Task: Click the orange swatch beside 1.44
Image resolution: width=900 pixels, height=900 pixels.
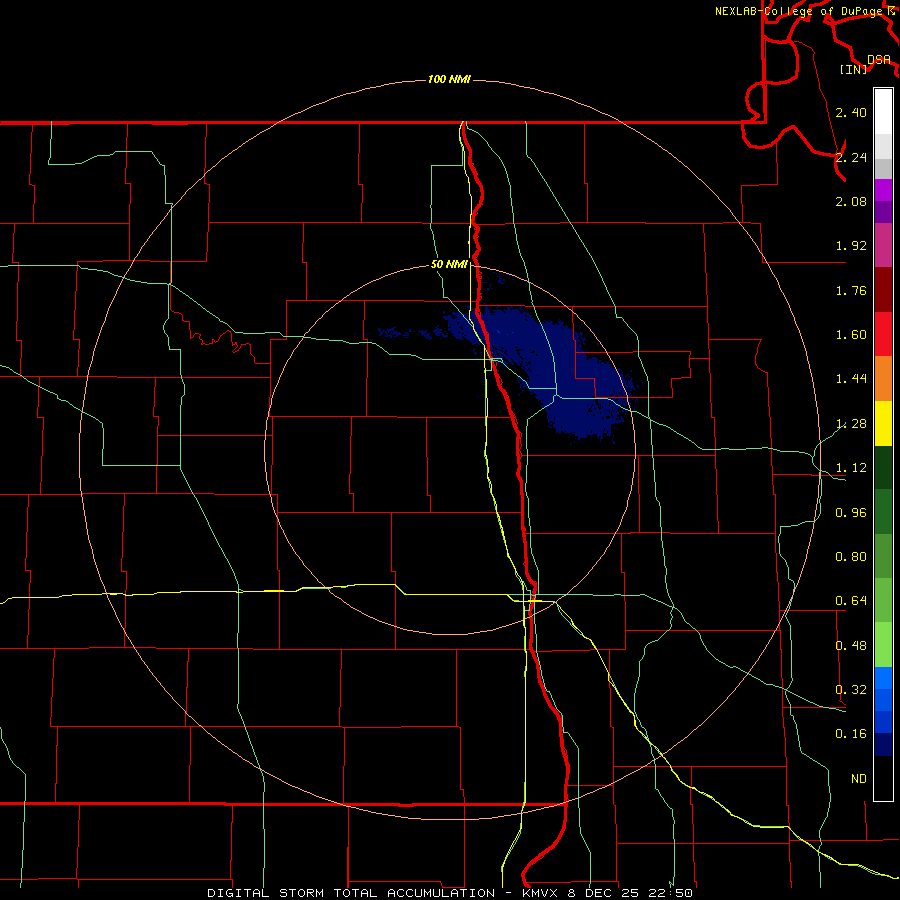Action: point(883,379)
